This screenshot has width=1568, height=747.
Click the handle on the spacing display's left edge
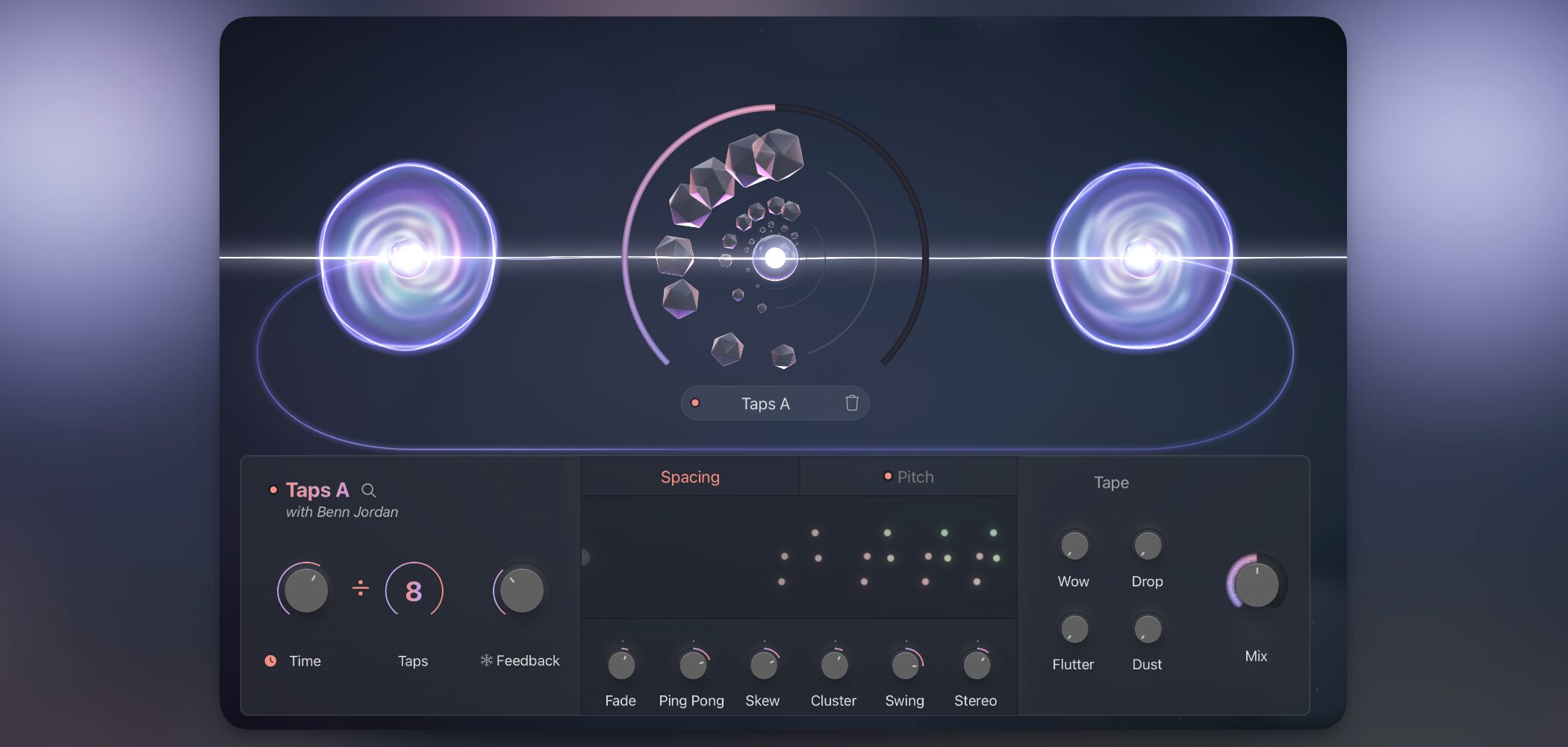tap(585, 557)
